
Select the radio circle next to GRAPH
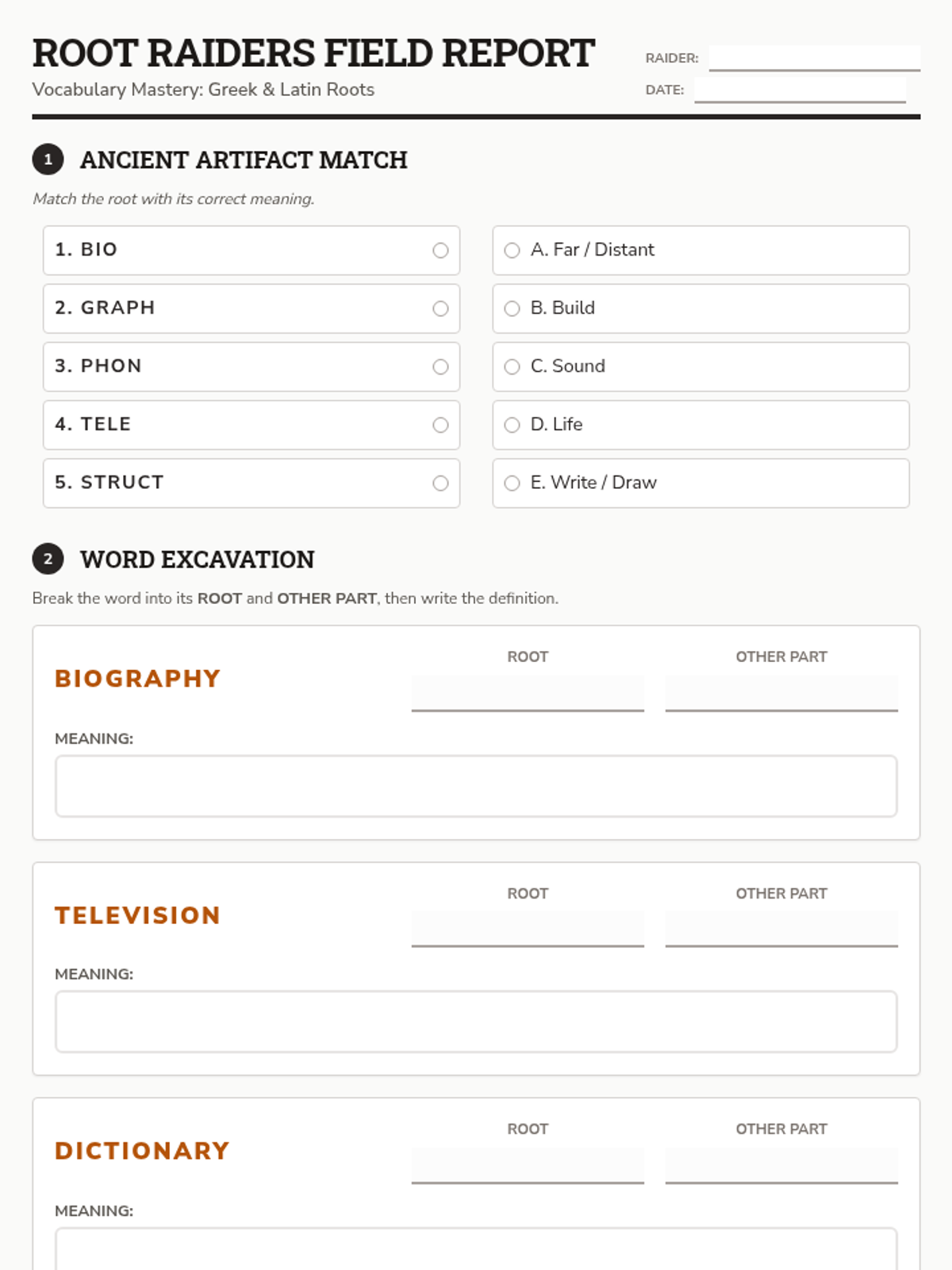pyautogui.click(x=440, y=309)
